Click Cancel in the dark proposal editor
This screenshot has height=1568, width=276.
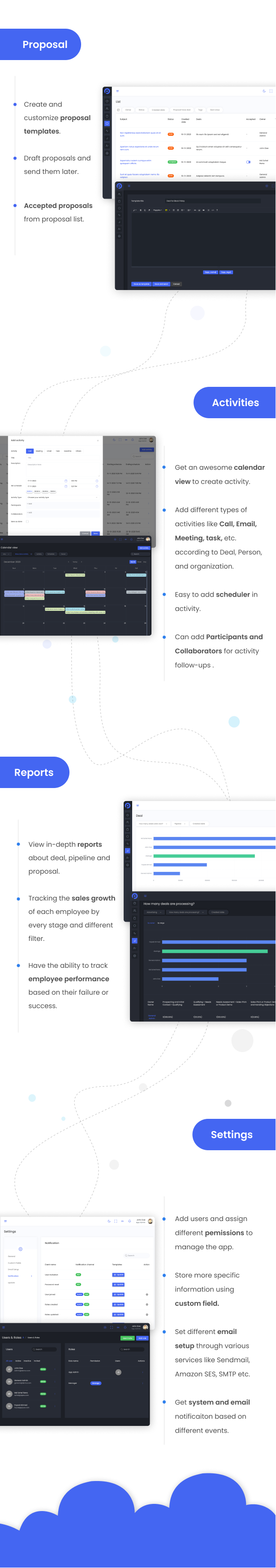pos(176,284)
